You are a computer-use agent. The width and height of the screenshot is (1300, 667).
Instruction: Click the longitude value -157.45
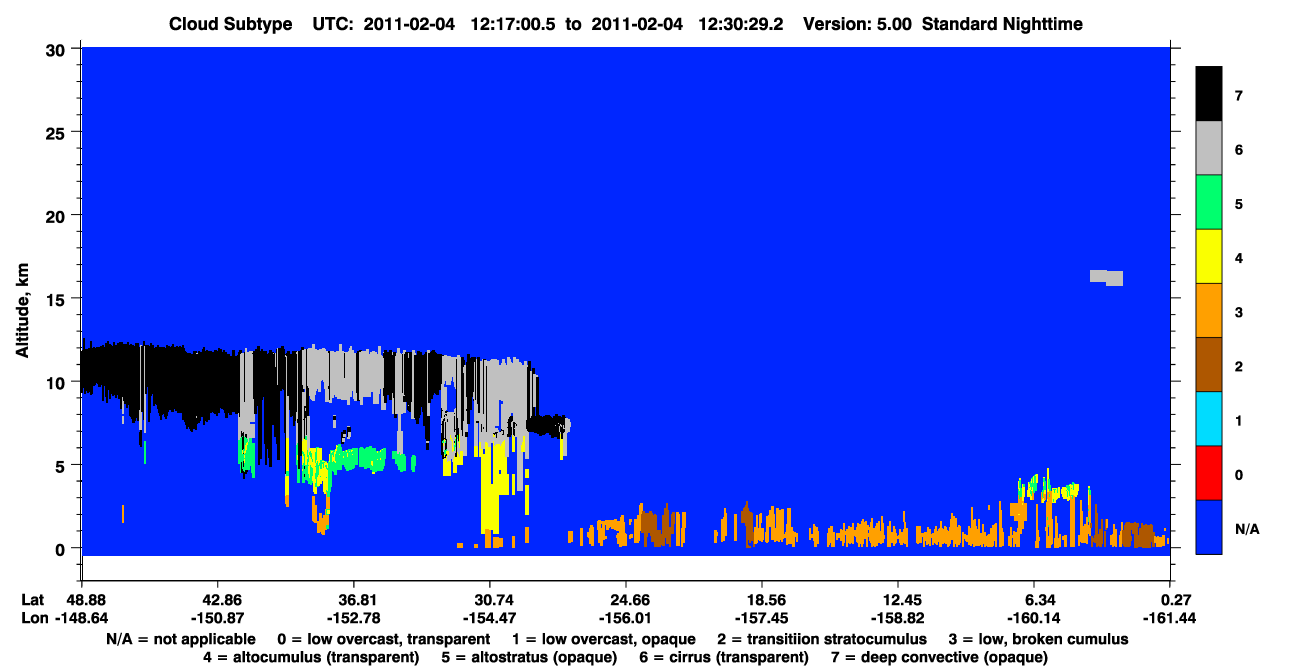(x=762, y=618)
